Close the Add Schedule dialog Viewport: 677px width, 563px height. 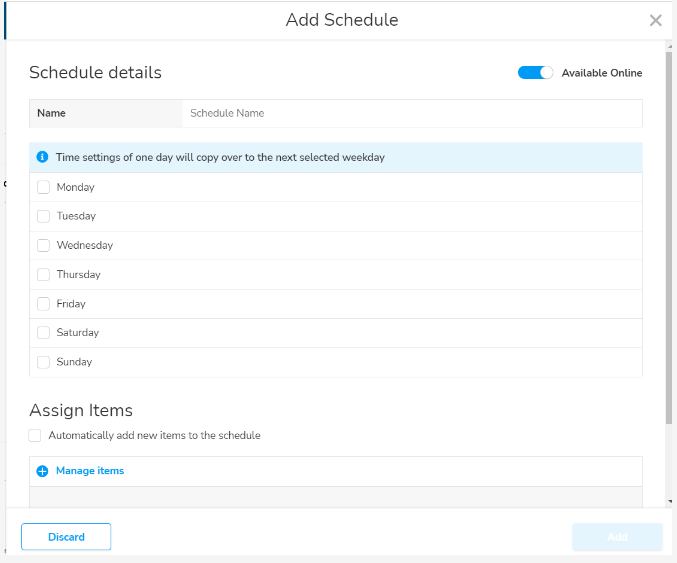coord(655,20)
